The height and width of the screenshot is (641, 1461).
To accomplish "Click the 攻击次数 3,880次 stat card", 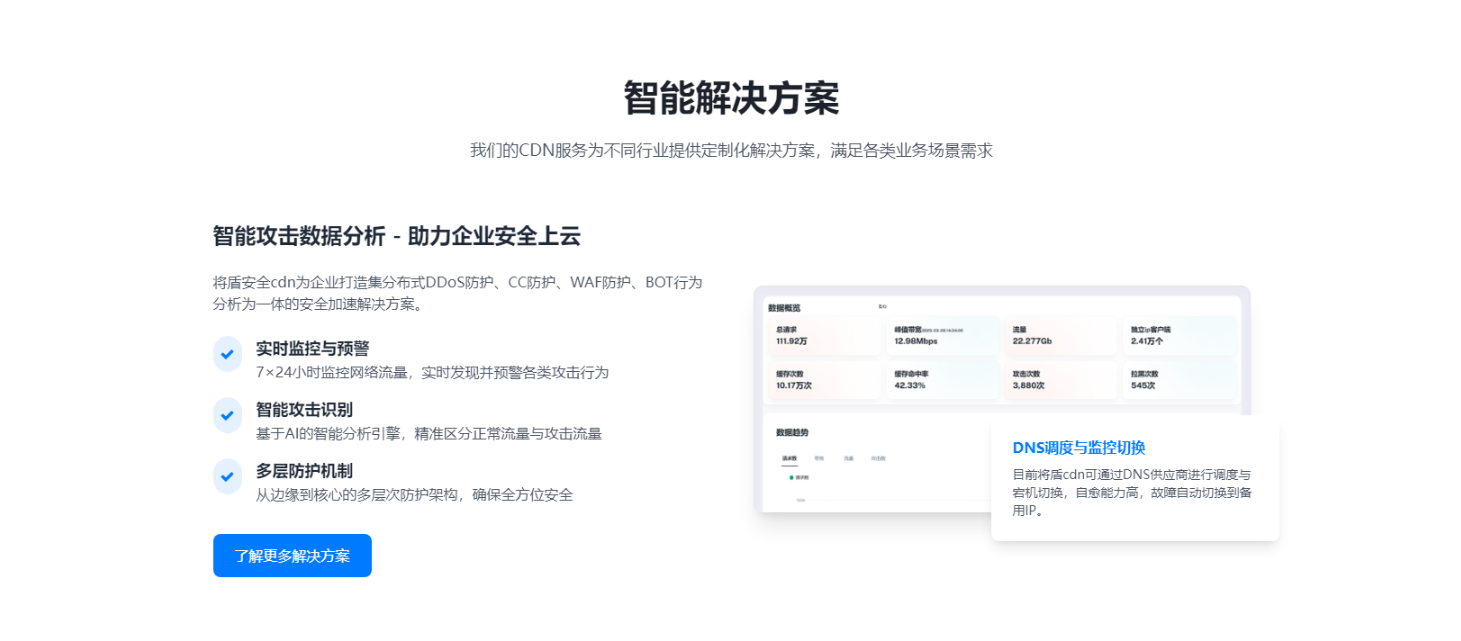I will click(1060, 380).
